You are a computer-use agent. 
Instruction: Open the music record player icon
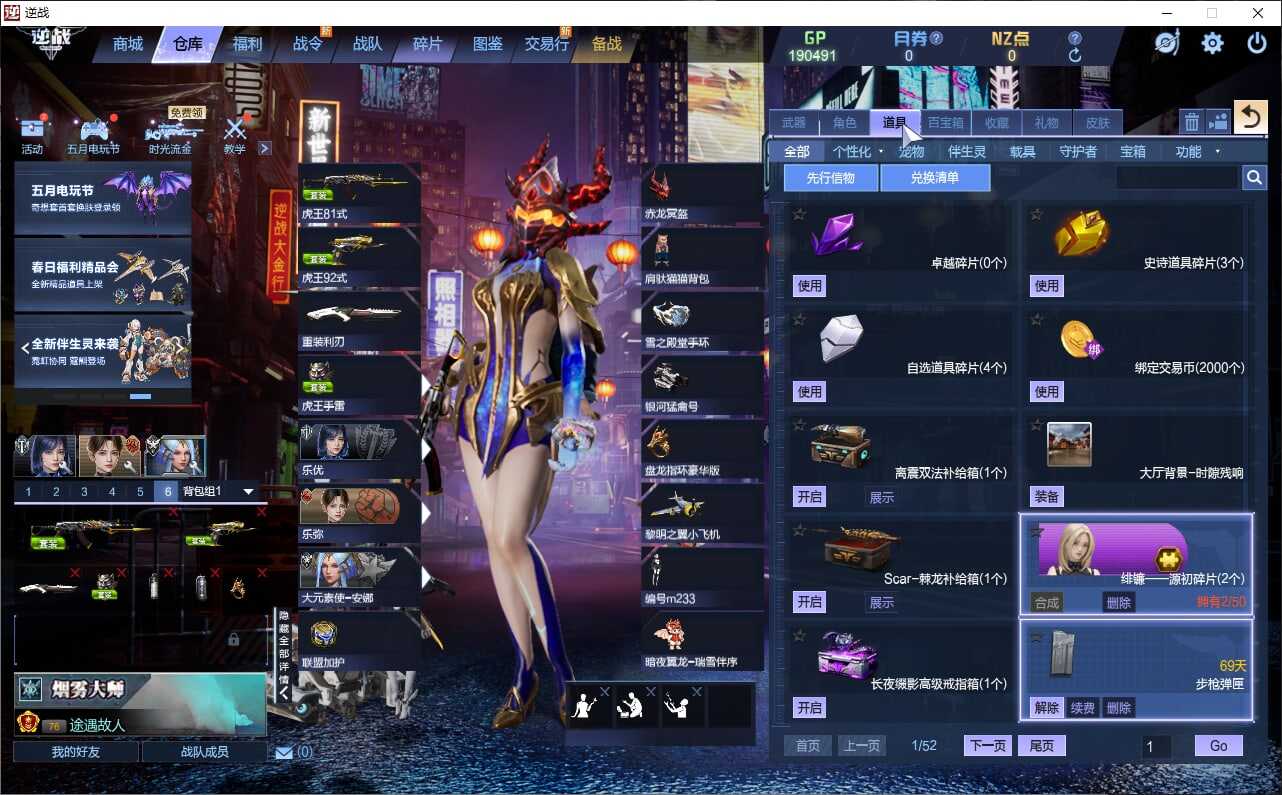point(1167,43)
